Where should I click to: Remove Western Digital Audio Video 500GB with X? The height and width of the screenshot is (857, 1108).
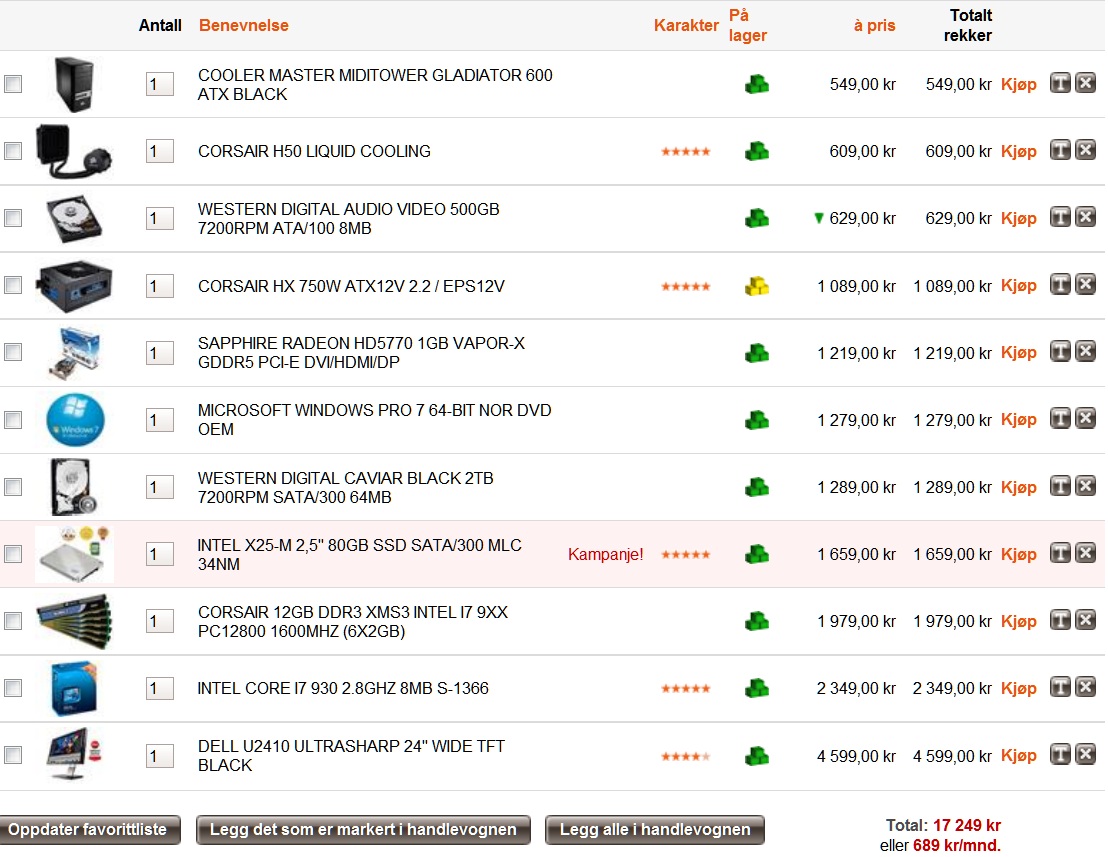(x=1085, y=218)
